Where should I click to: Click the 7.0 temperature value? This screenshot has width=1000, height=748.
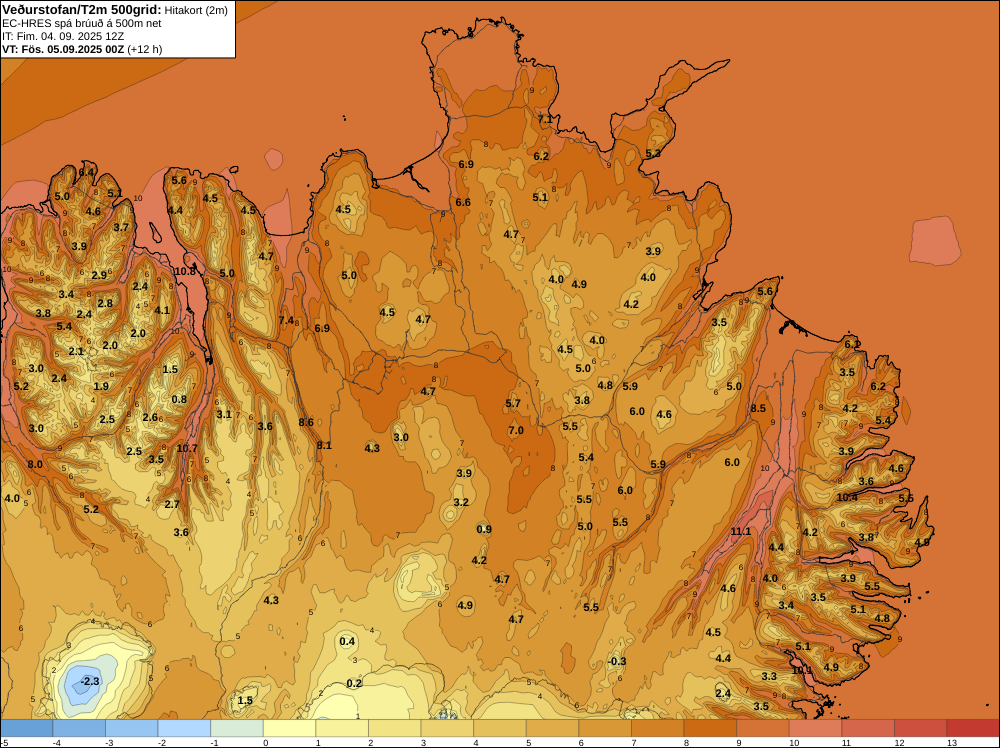[516, 430]
